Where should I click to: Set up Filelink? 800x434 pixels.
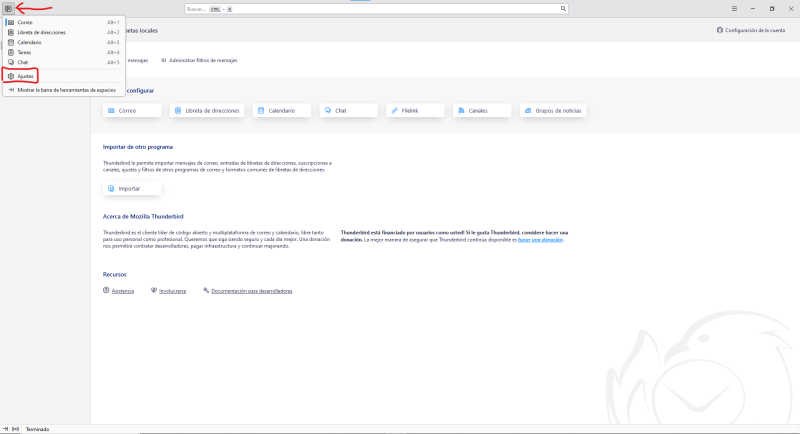point(415,110)
